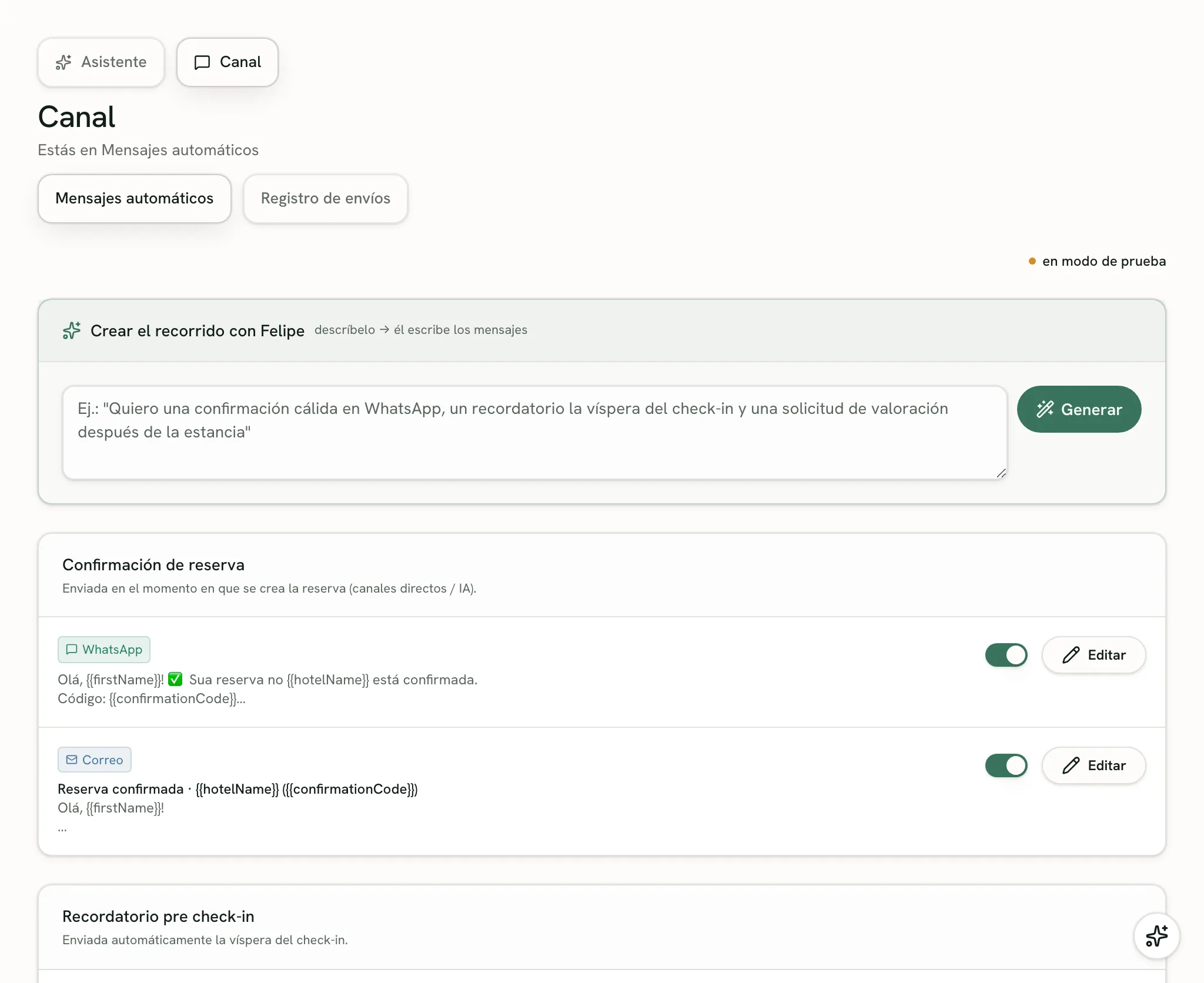This screenshot has width=1204, height=983.
Task: Click the magic wand icon in Generar
Action: [x=1045, y=409]
